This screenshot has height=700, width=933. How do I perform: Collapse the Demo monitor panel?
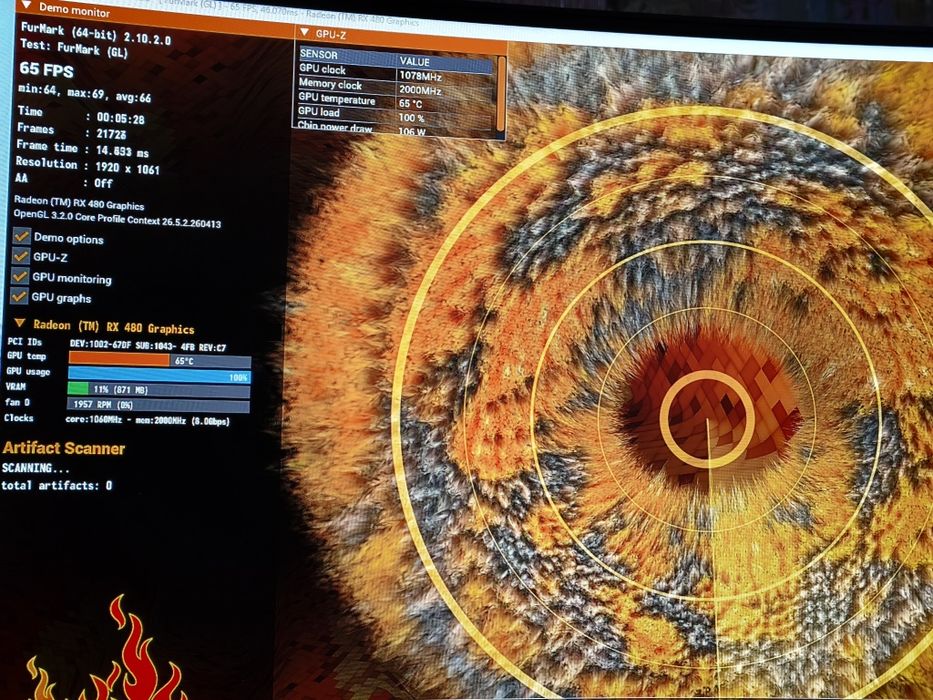(x=26, y=6)
